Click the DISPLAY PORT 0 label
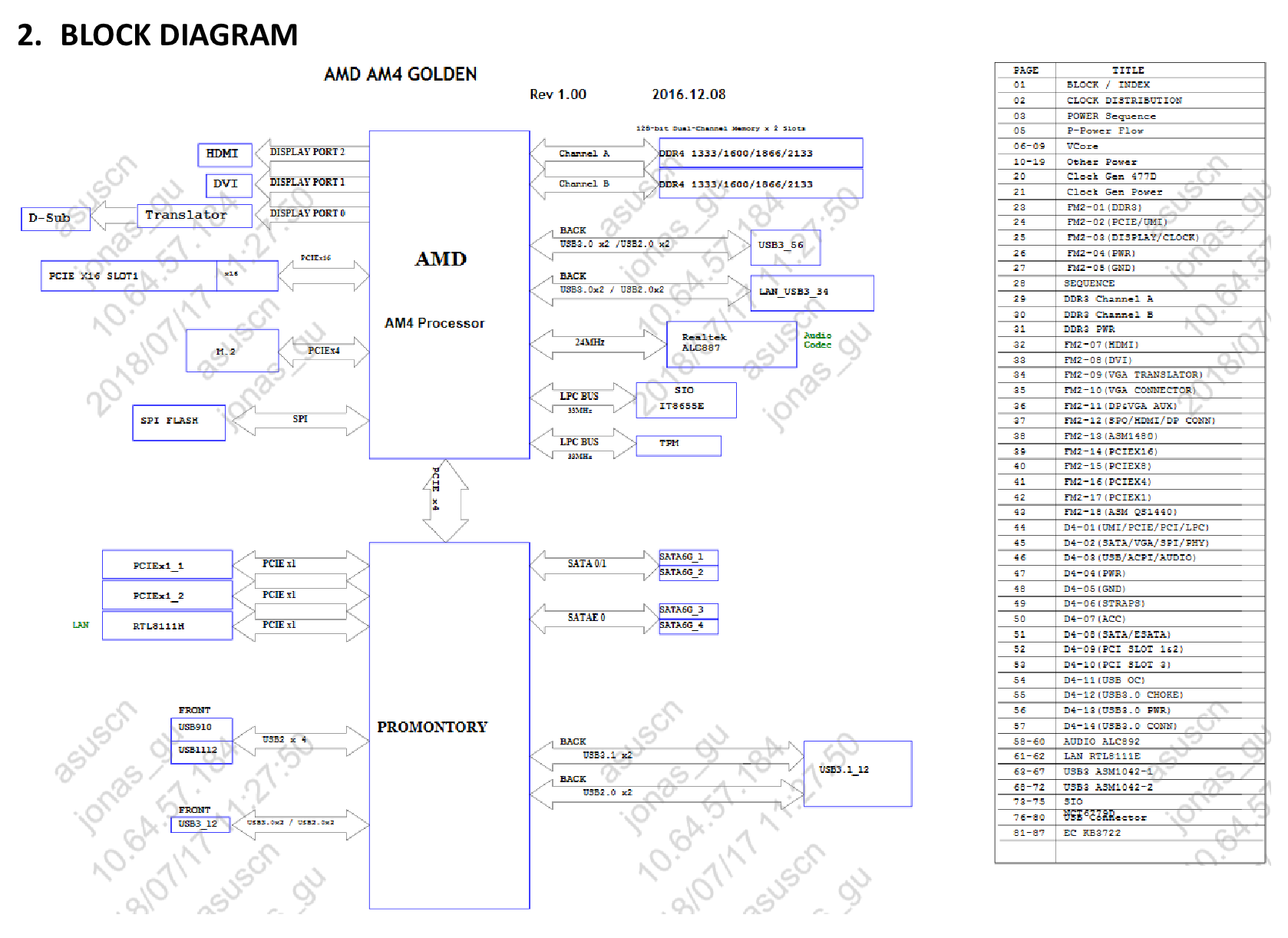 click(307, 213)
